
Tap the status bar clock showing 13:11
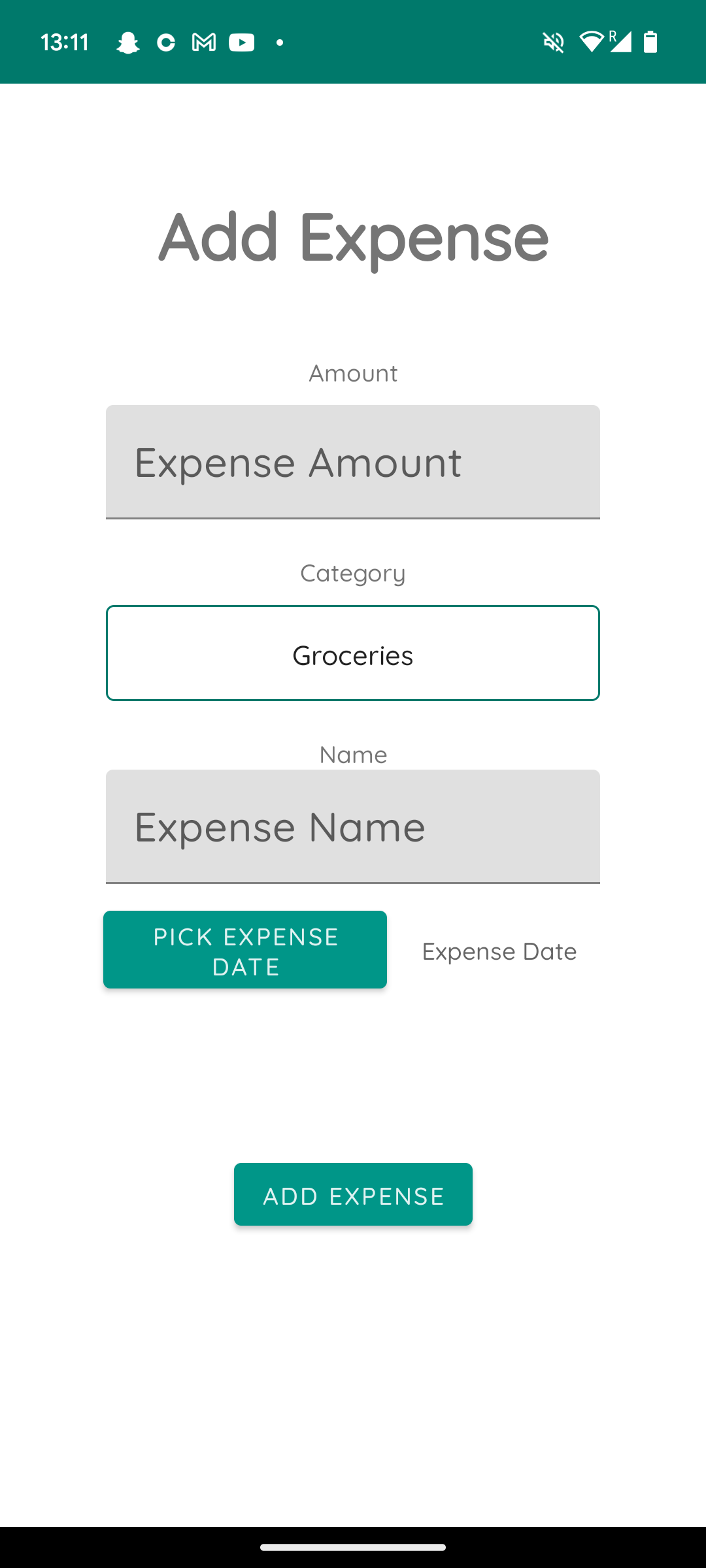point(65,43)
